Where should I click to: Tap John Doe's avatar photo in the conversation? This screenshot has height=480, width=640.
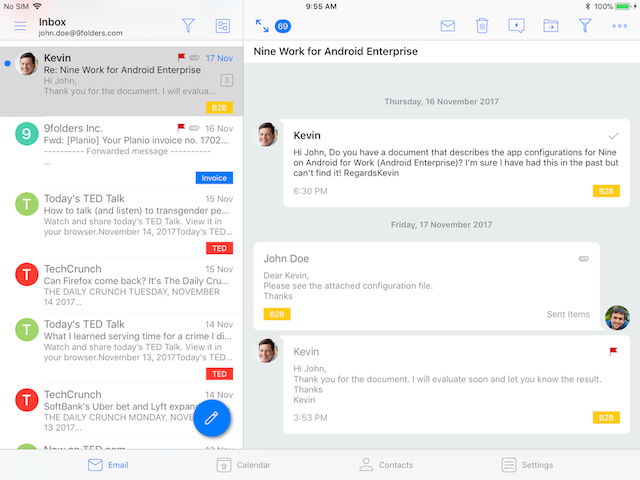[617, 318]
